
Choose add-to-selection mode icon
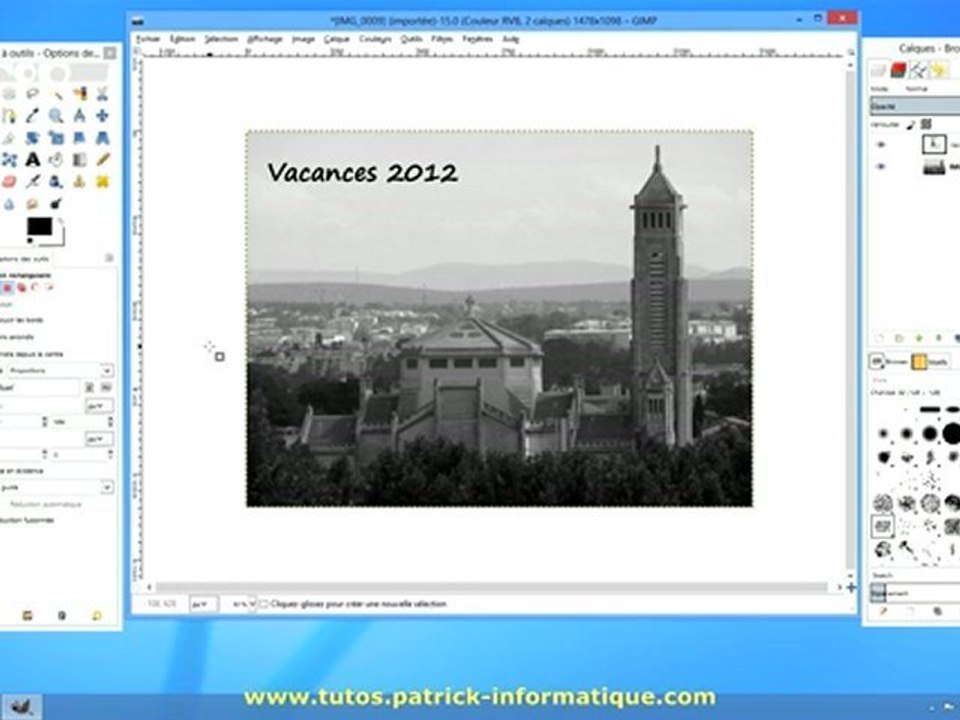click(21, 288)
